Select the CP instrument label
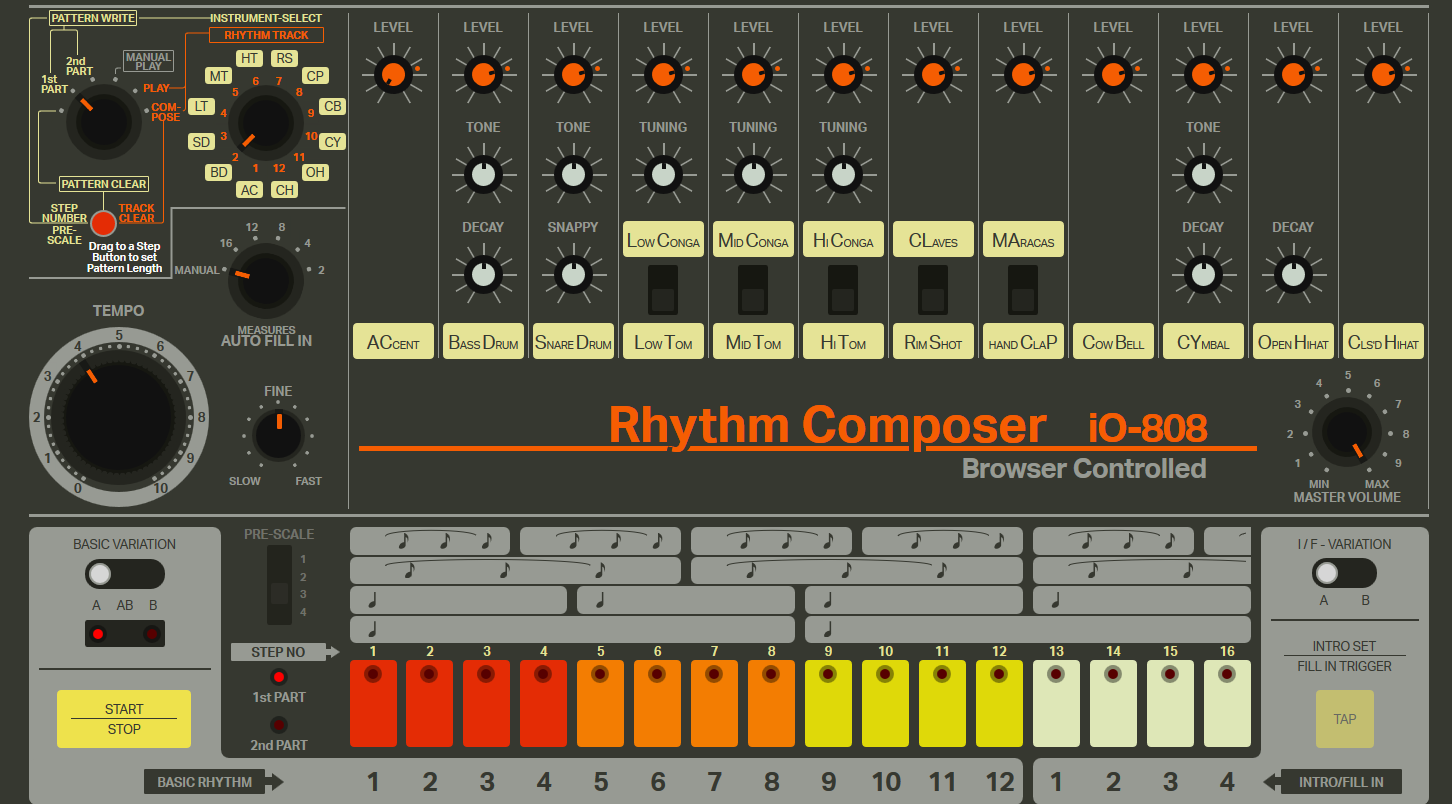Screen dimensions: 1452x804 click(314, 76)
